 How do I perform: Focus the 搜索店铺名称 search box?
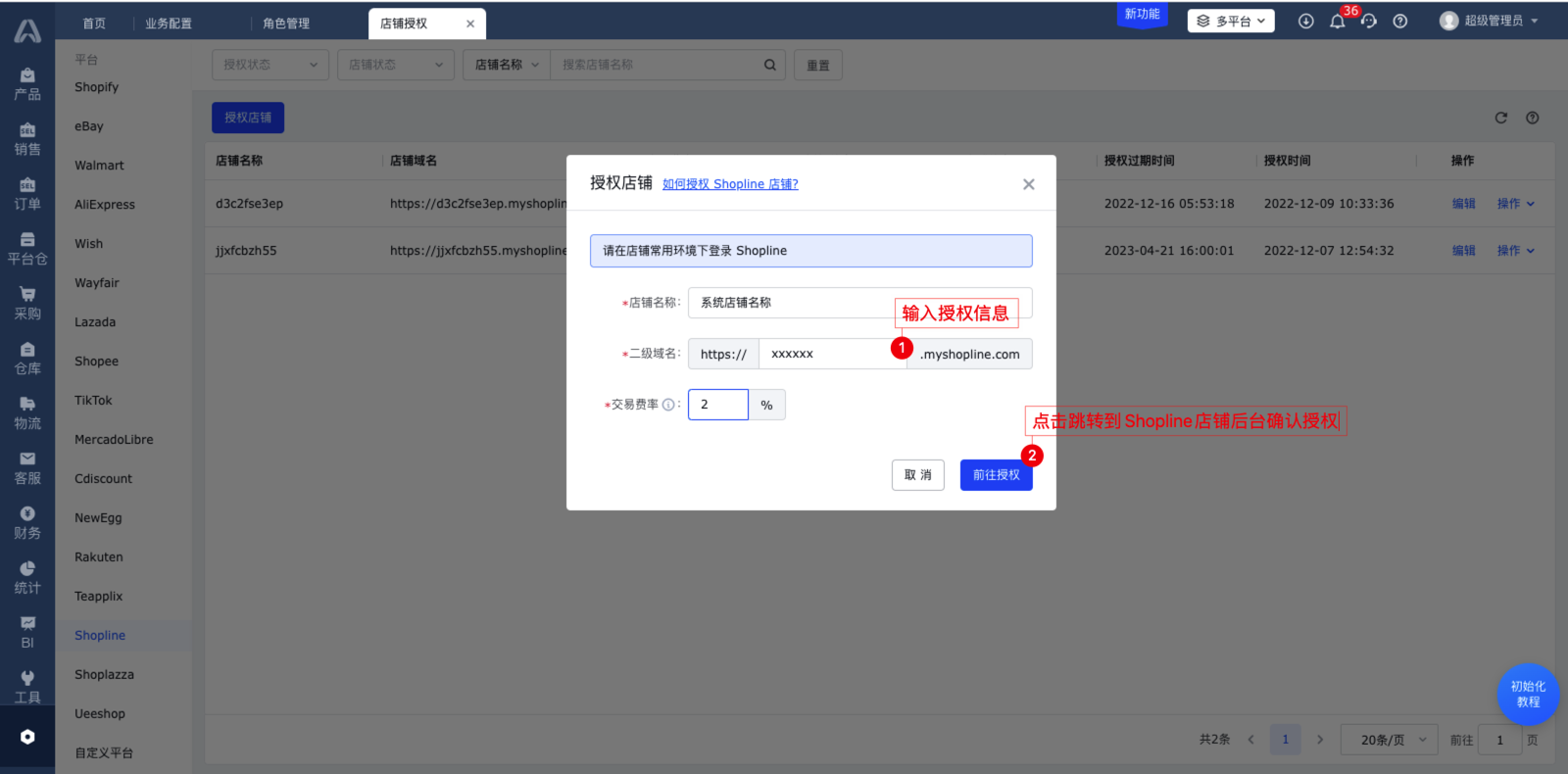655,65
